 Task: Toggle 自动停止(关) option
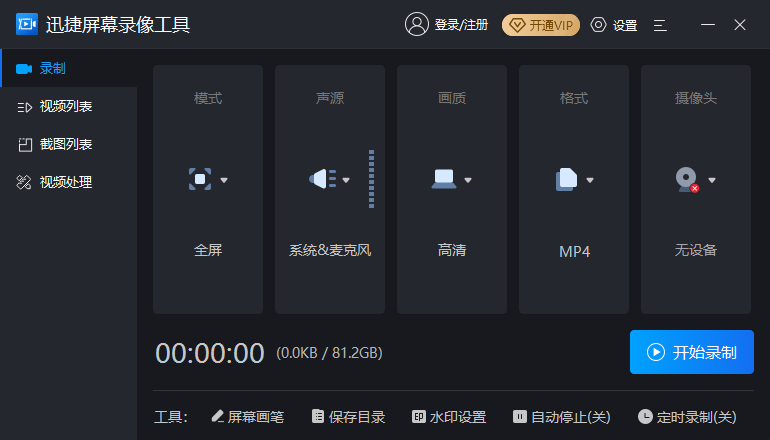(562, 417)
